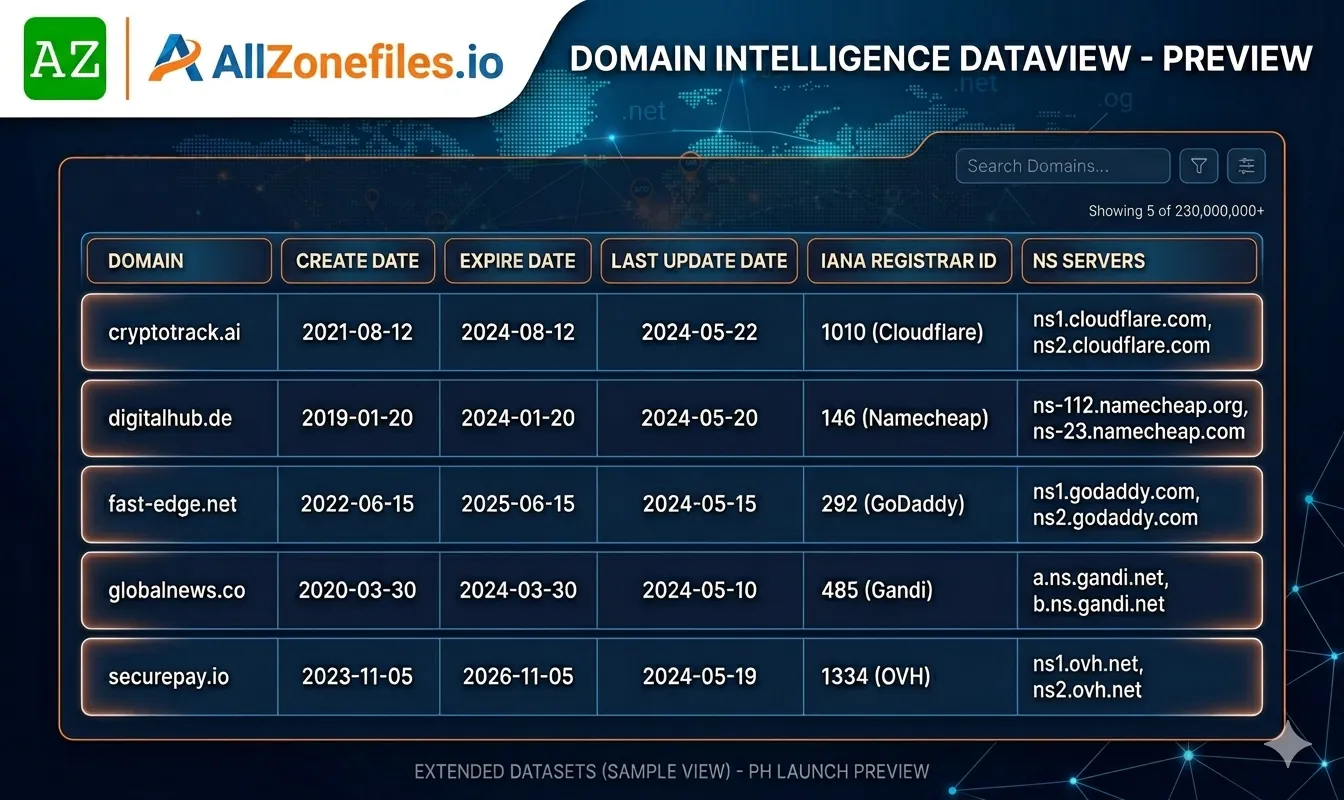Click Extended Datasets PH Launch Preview caption
1344x800 pixels.
click(672, 771)
